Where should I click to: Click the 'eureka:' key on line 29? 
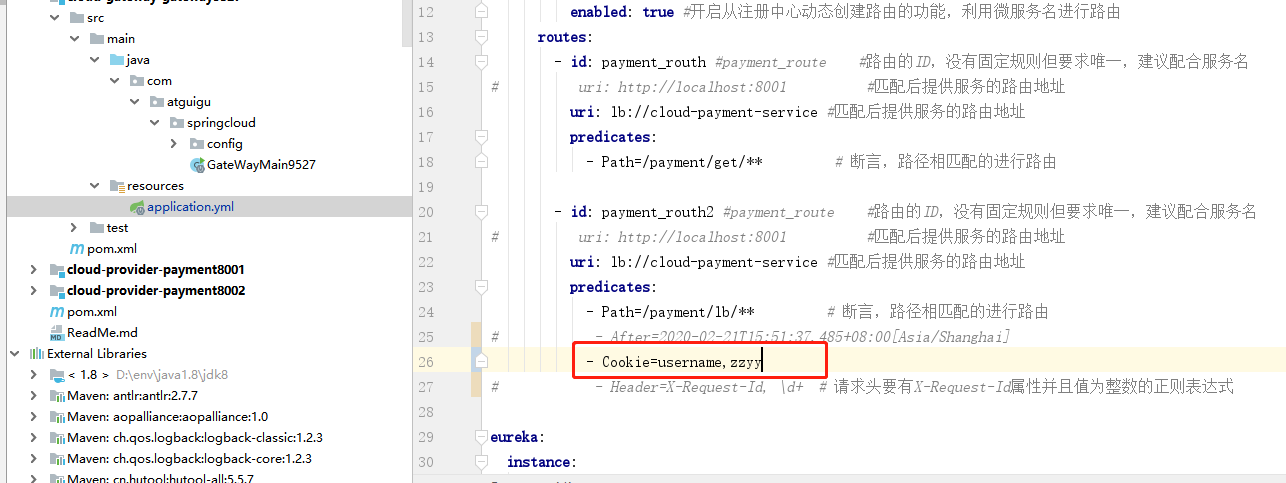click(519, 437)
